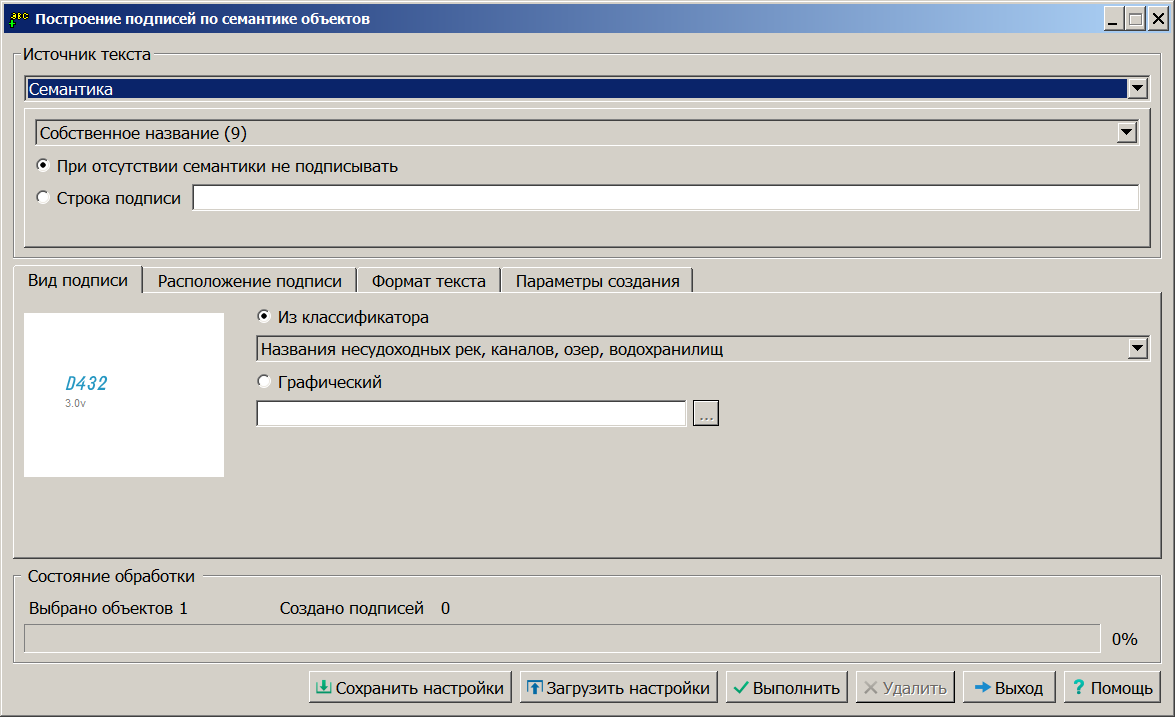Screen dimensions: 1175x717
Task: Click the upload icon on Загрузить настройки
Action: tap(534, 688)
